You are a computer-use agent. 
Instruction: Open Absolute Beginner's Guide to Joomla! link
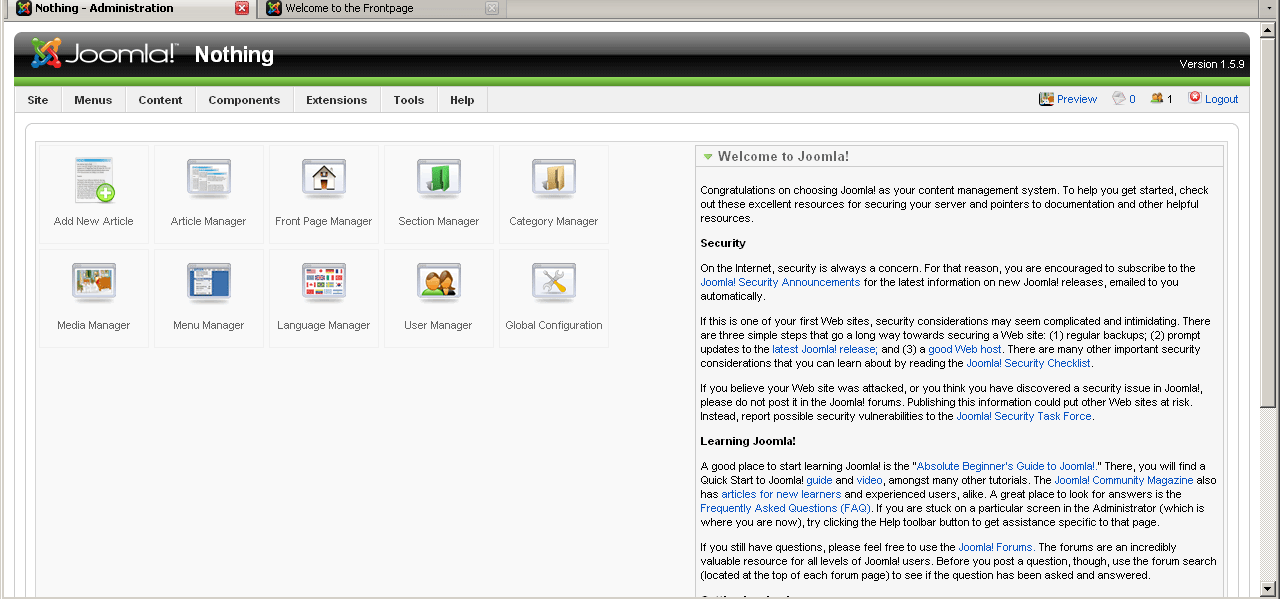1006,466
